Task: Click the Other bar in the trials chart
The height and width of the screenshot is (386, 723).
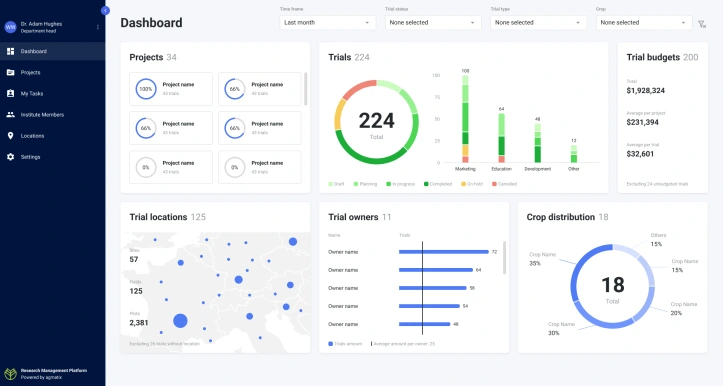Action: (x=574, y=154)
